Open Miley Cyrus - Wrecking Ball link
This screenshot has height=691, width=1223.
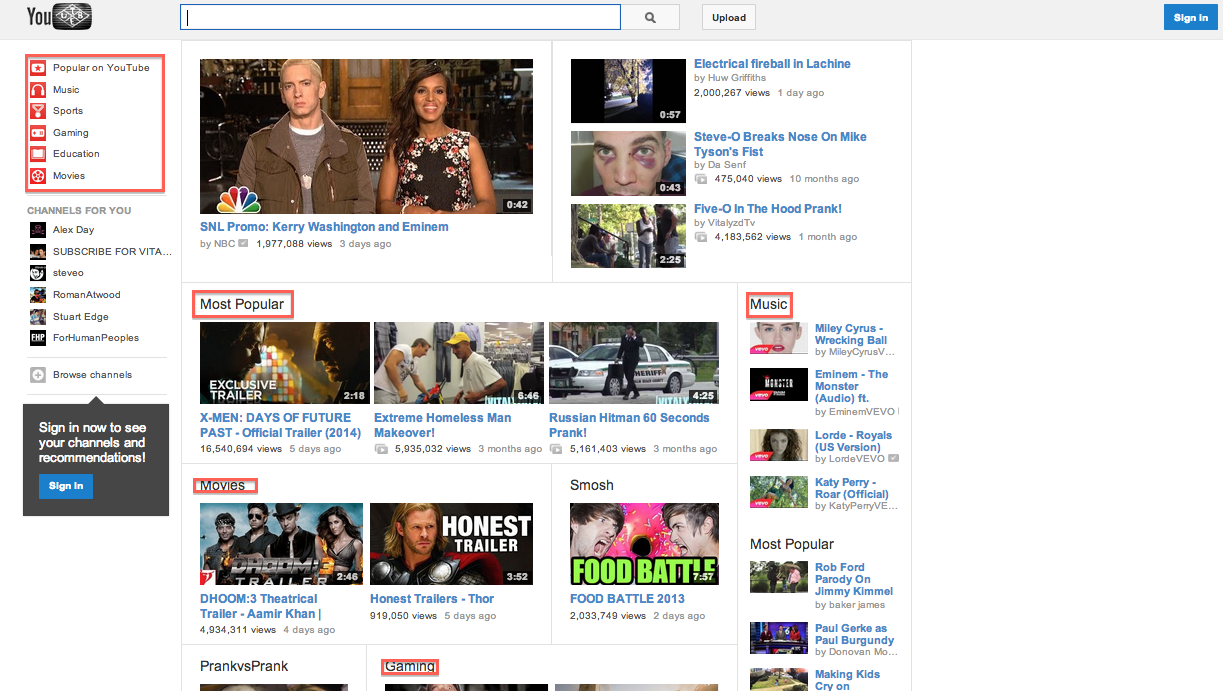(851, 334)
